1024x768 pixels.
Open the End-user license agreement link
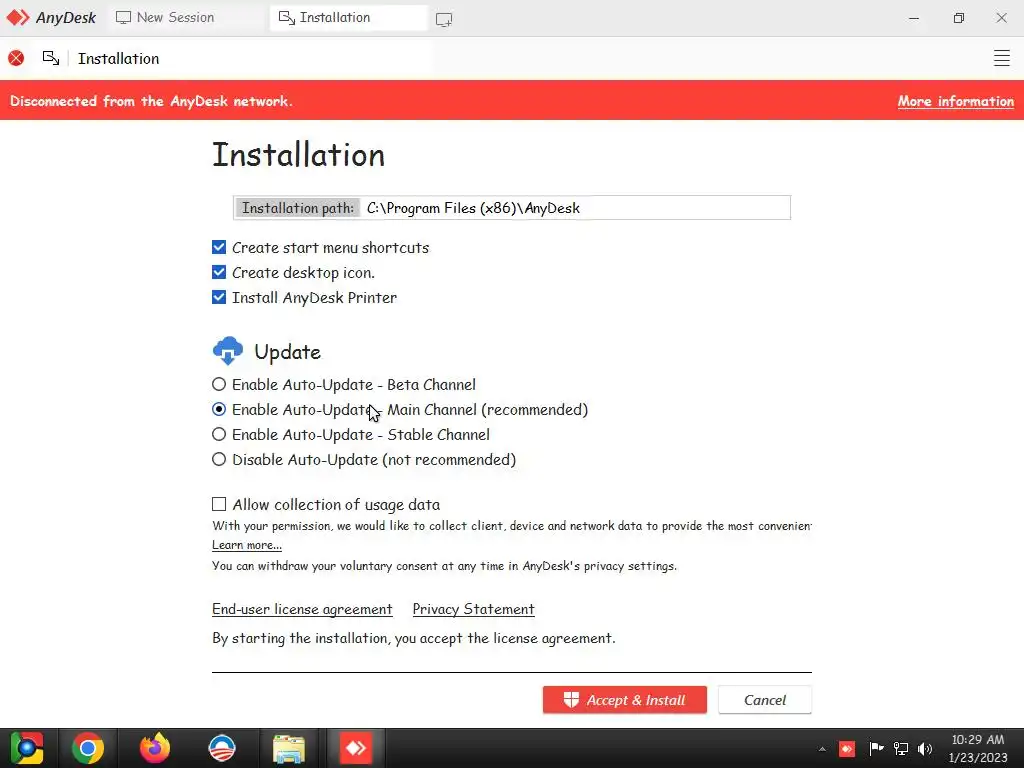302,609
